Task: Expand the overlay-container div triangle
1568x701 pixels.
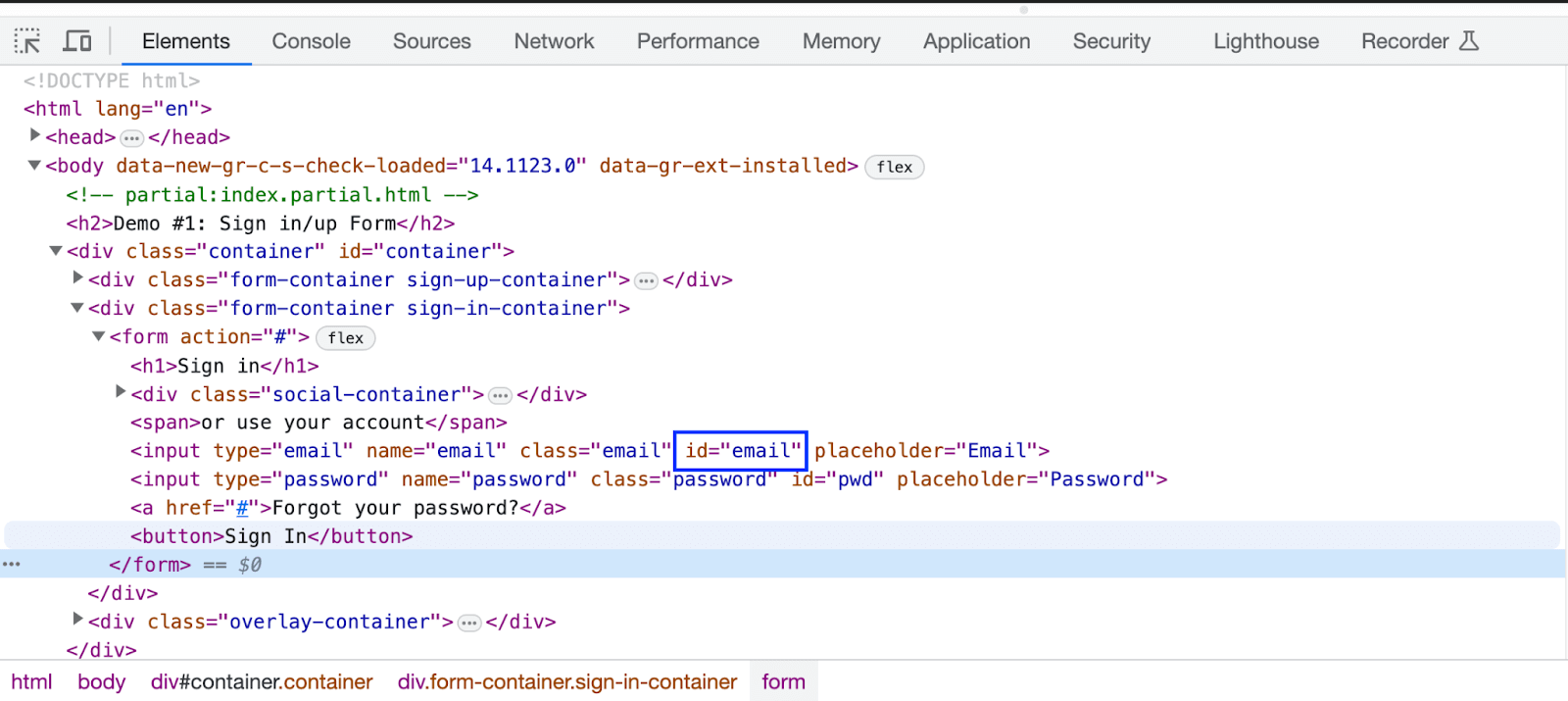Action: (x=77, y=620)
